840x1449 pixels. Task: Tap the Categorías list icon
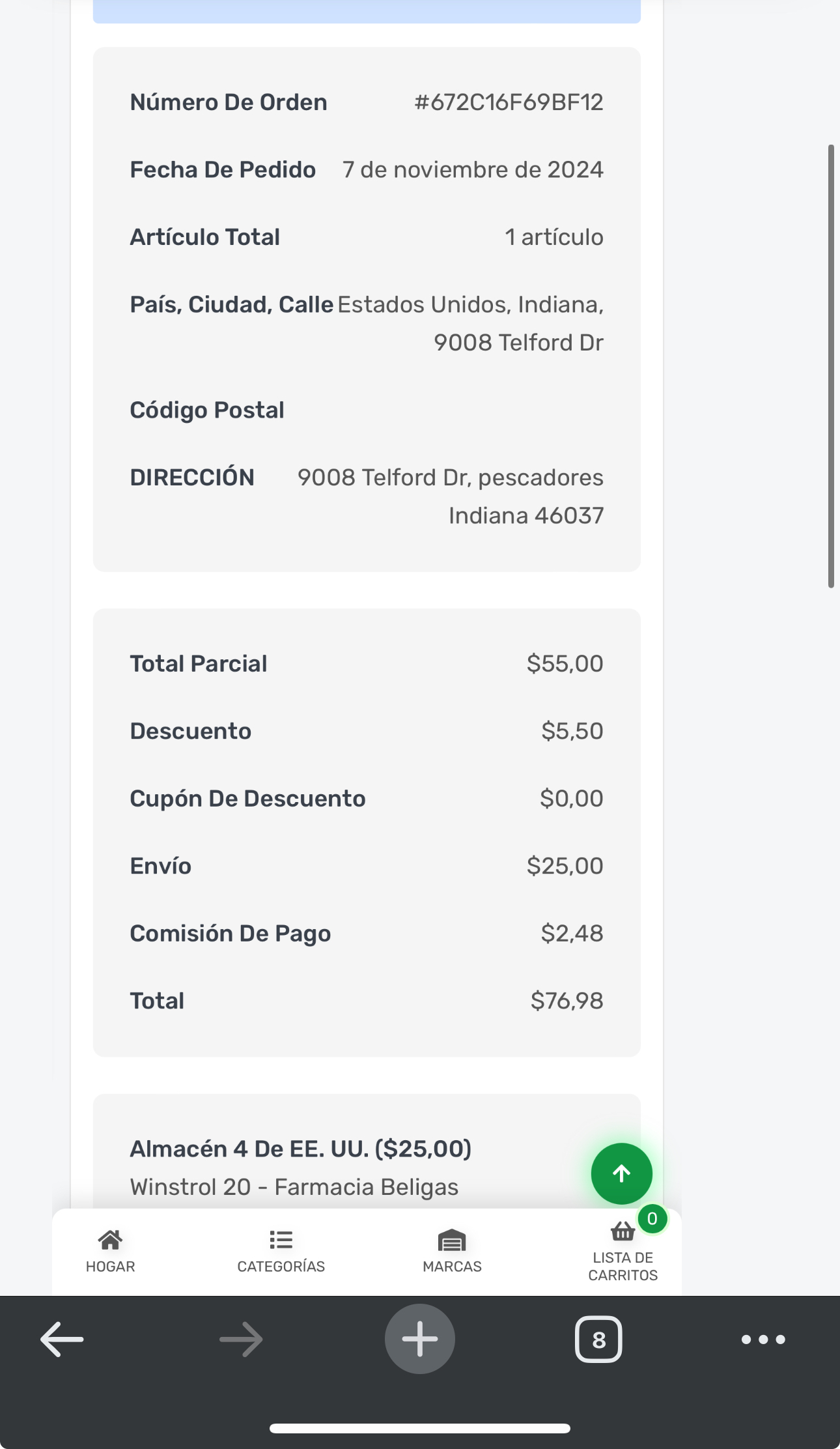[x=281, y=1240]
